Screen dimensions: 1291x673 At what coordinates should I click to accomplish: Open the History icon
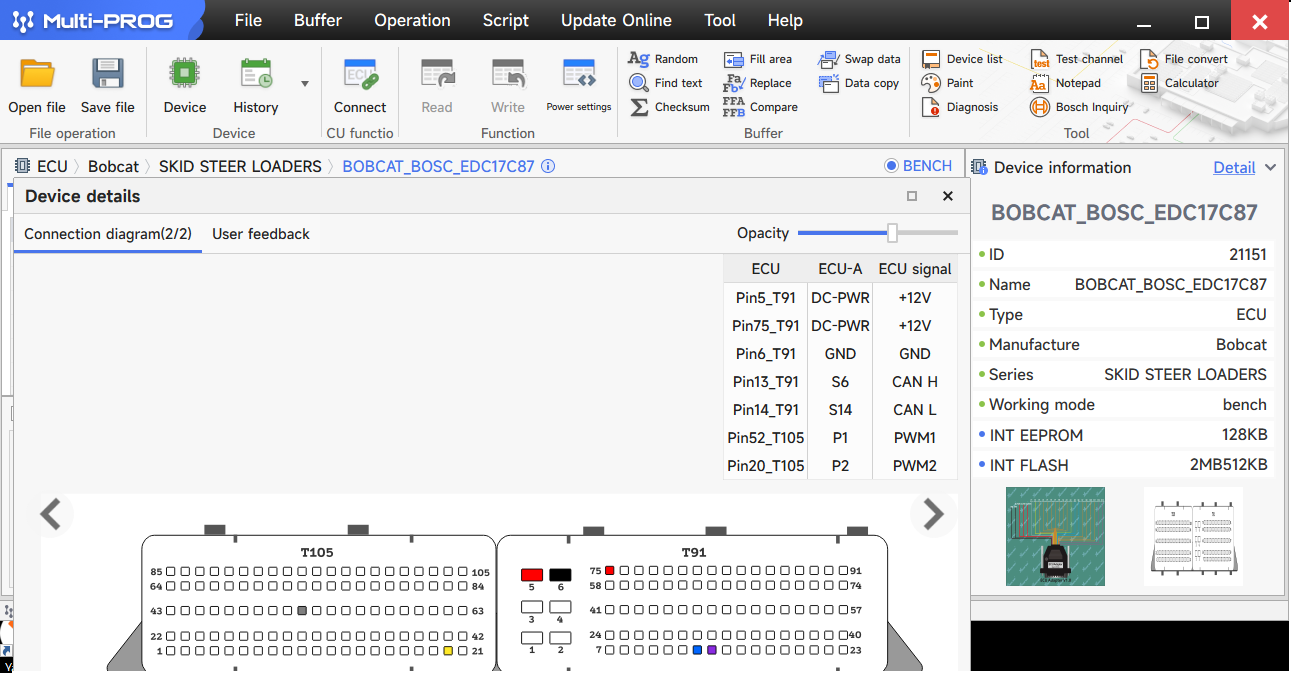256,74
